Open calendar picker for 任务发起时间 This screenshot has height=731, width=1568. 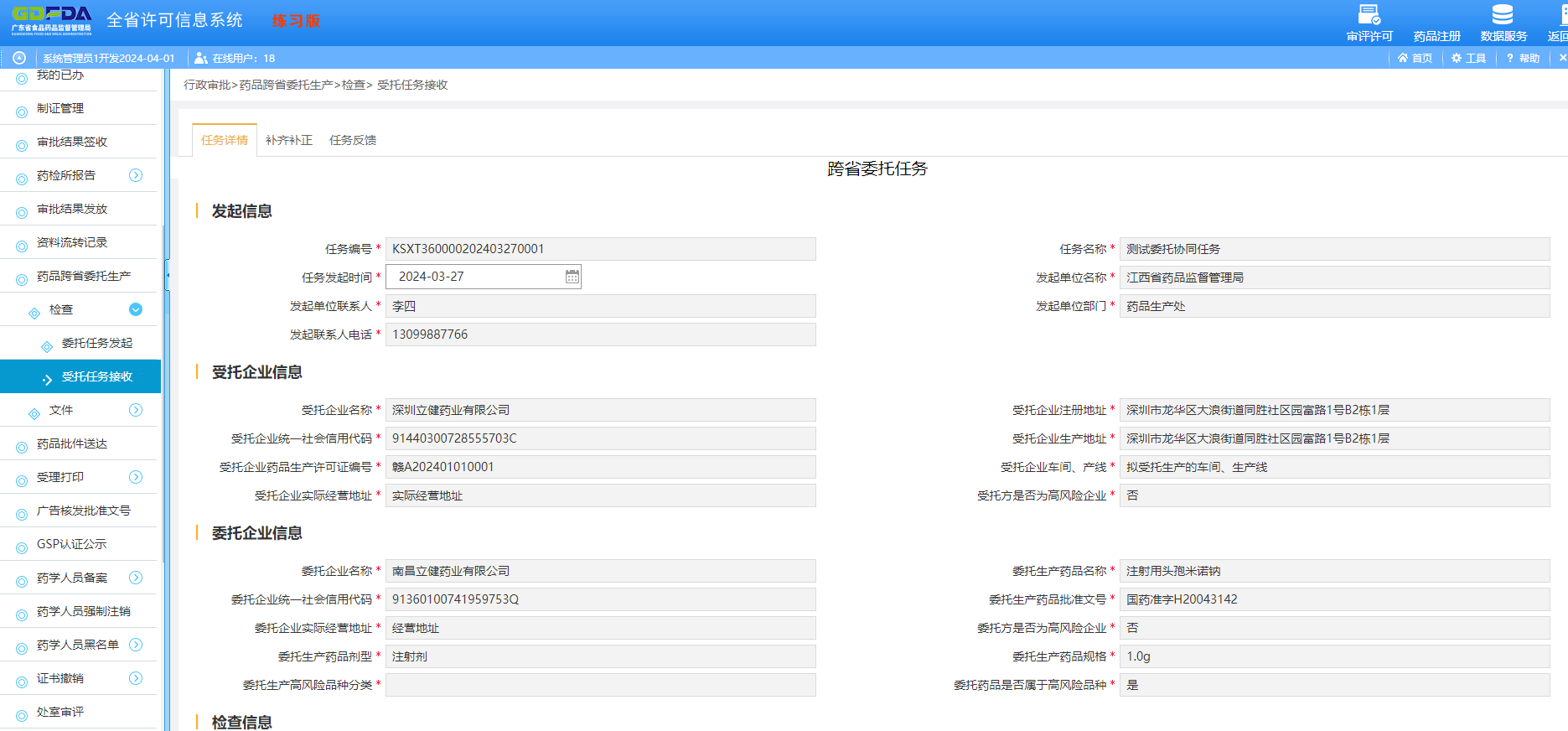572,277
